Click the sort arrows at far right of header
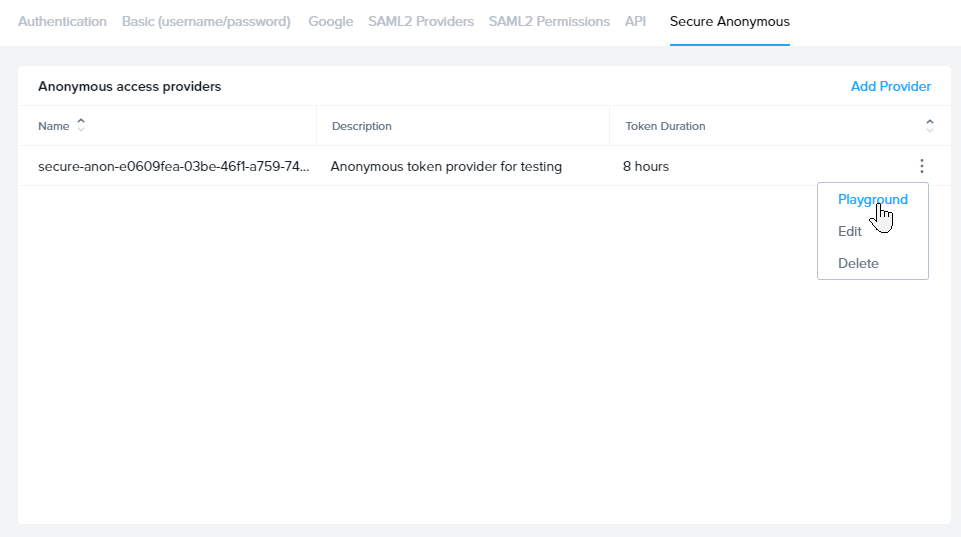The width and height of the screenshot is (961, 537). pyautogui.click(x=930, y=125)
